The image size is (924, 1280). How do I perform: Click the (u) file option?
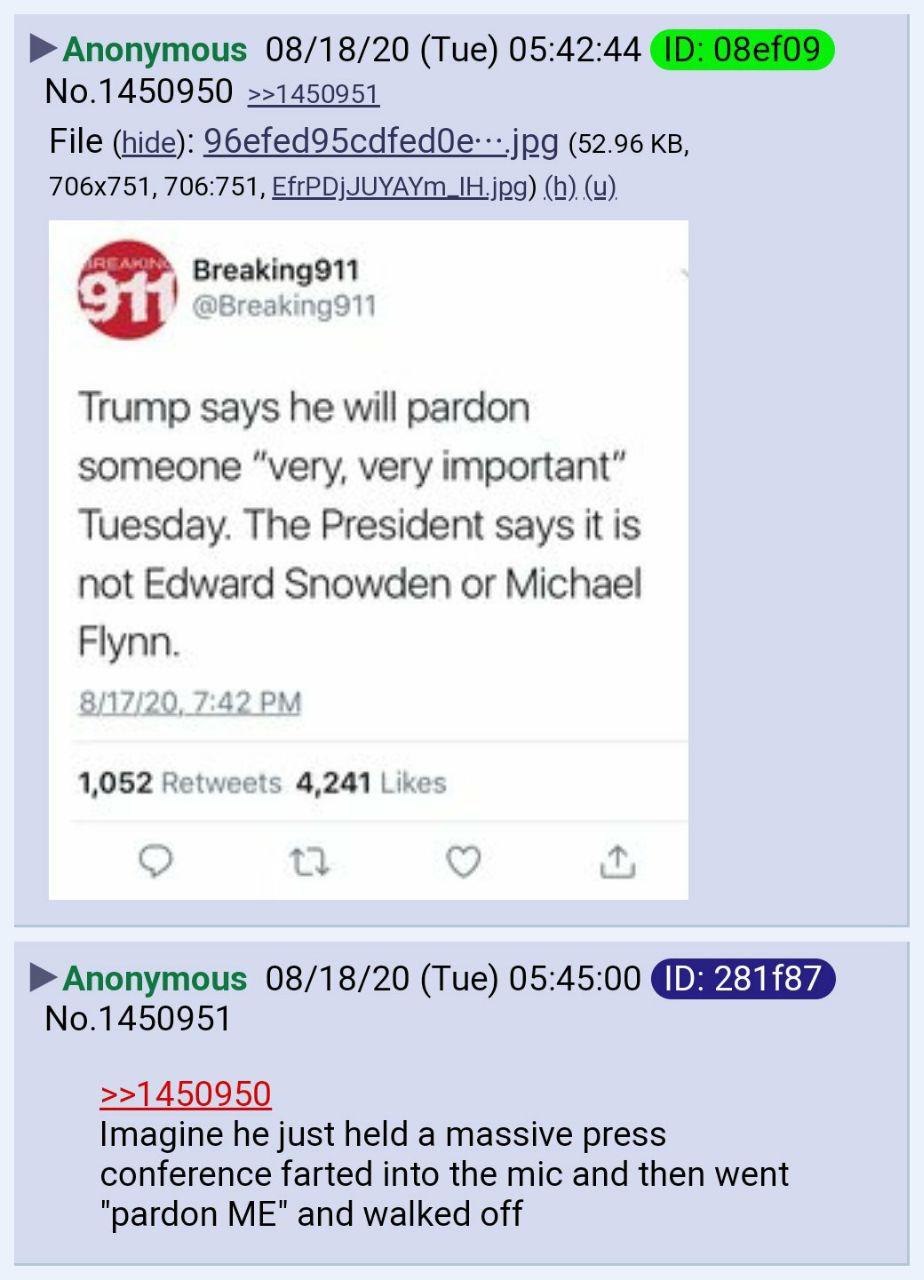tap(600, 187)
